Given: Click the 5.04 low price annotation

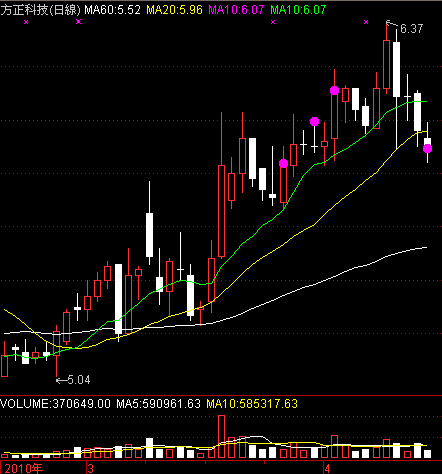Looking at the screenshot, I should pyautogui.click(x=79, y=380).
